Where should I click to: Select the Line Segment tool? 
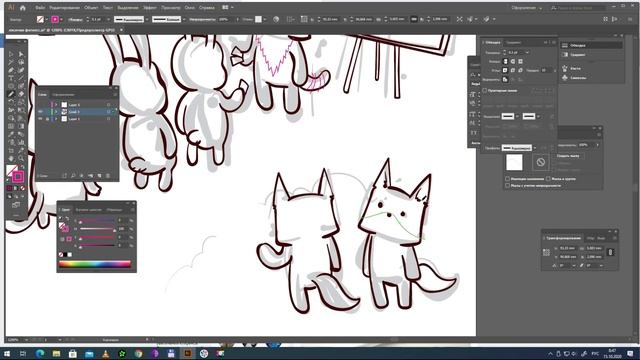pos(21,78)
